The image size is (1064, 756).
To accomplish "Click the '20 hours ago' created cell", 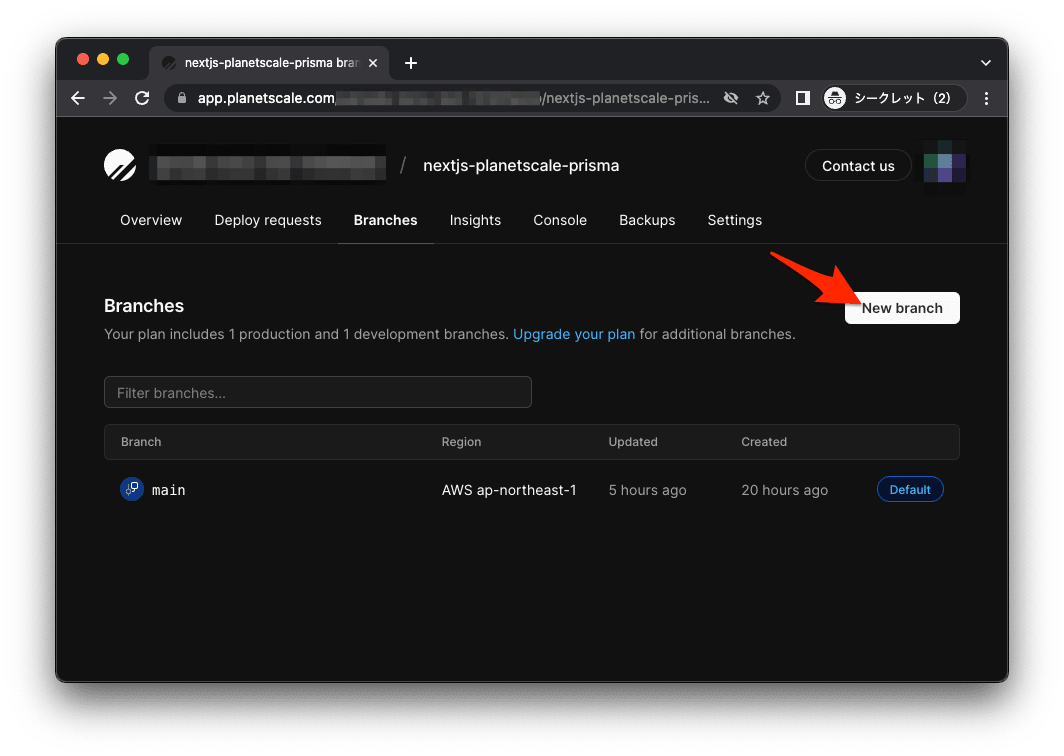I will 784,490.
